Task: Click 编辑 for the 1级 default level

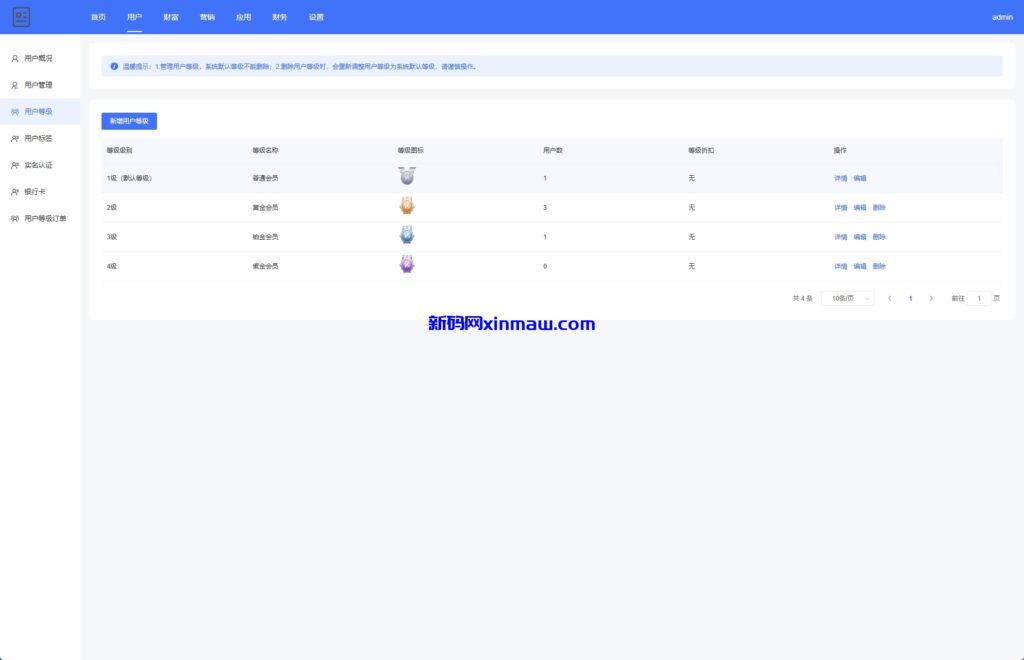Action: pos(859,178)
